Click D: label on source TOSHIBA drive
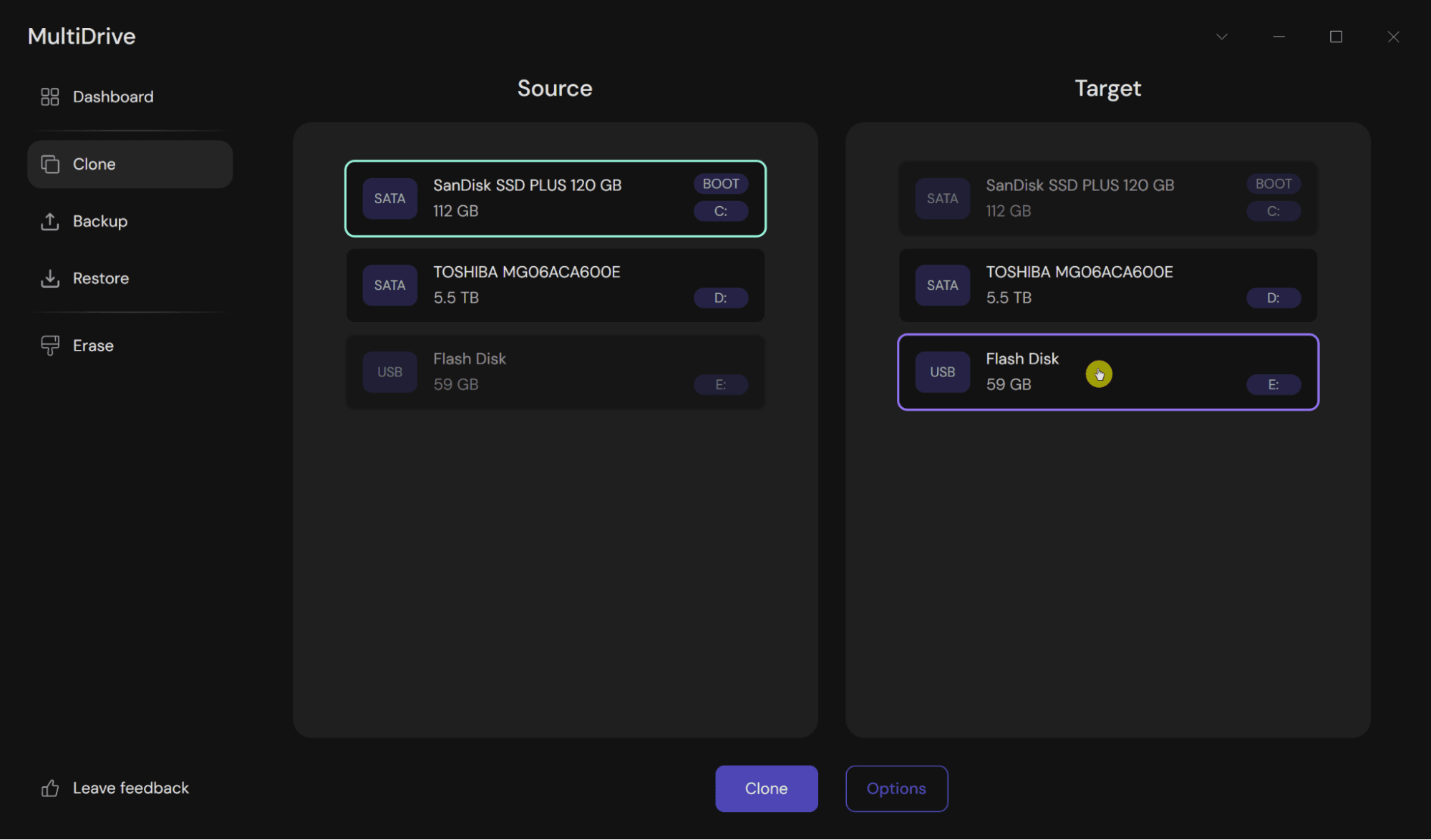Viewport: 1431px width, 840px height. [x=721, y=298]
